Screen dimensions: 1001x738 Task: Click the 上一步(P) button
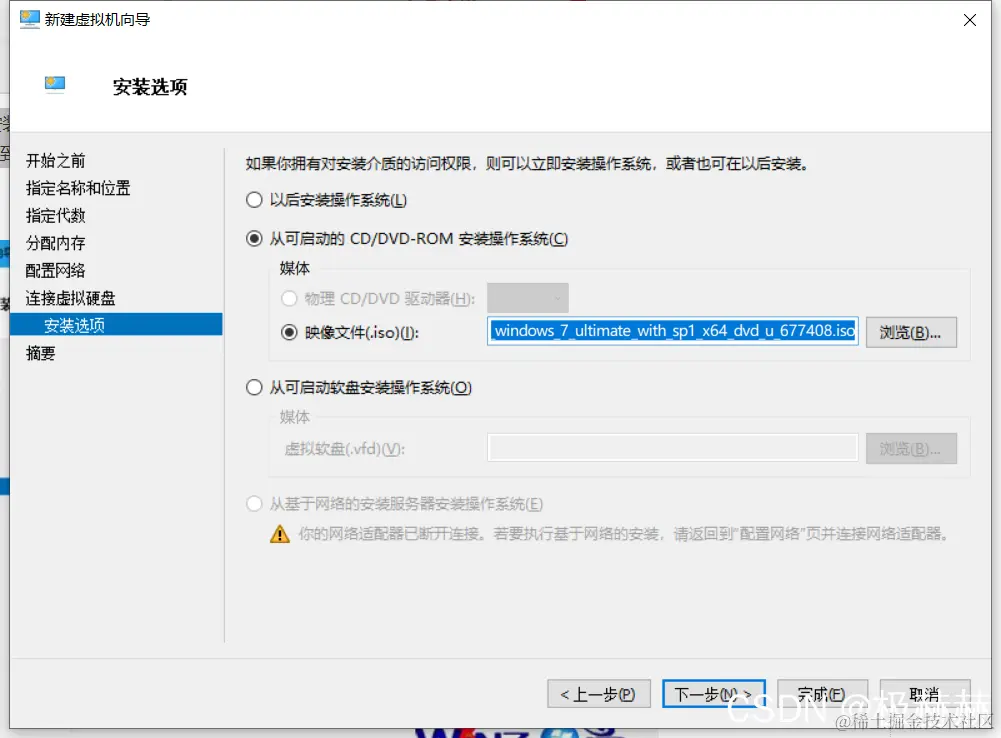(x=598, y=693)
